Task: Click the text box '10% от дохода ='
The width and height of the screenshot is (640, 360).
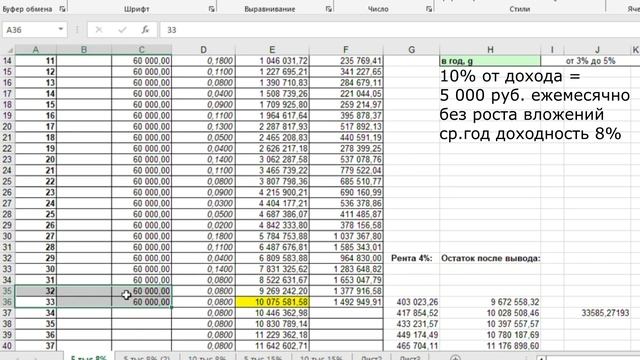Action: coord(510,76)
